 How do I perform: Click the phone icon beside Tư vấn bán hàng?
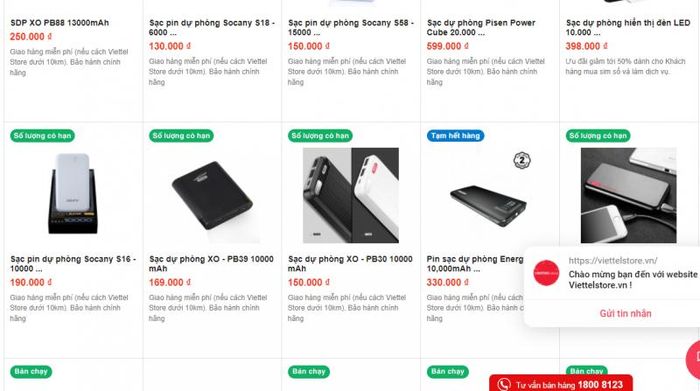pos(504,384)
